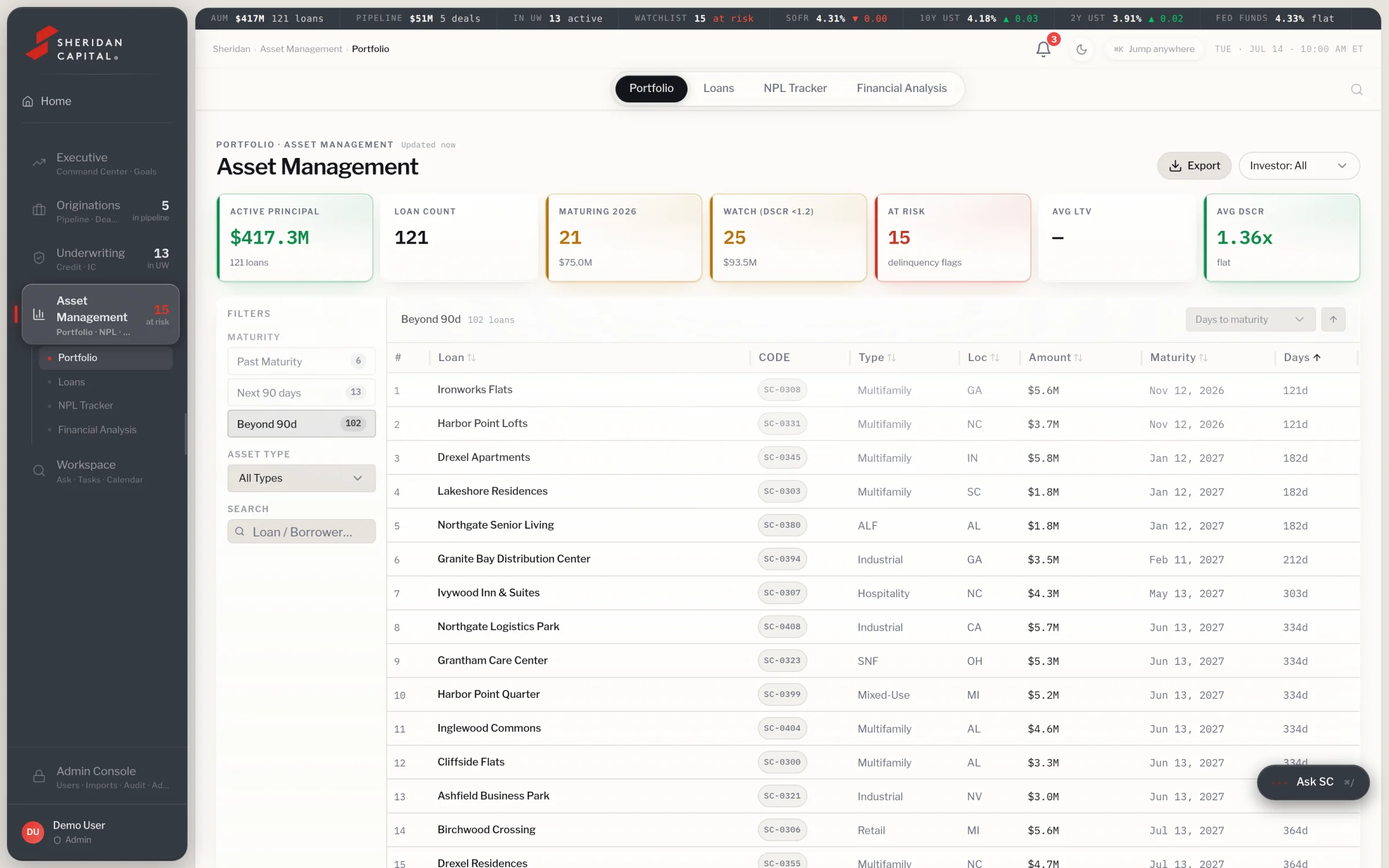This screenshot has width=1389, height=868.
Task: Open Portfolio in the sidebar submenu
Action: [106, 358]
